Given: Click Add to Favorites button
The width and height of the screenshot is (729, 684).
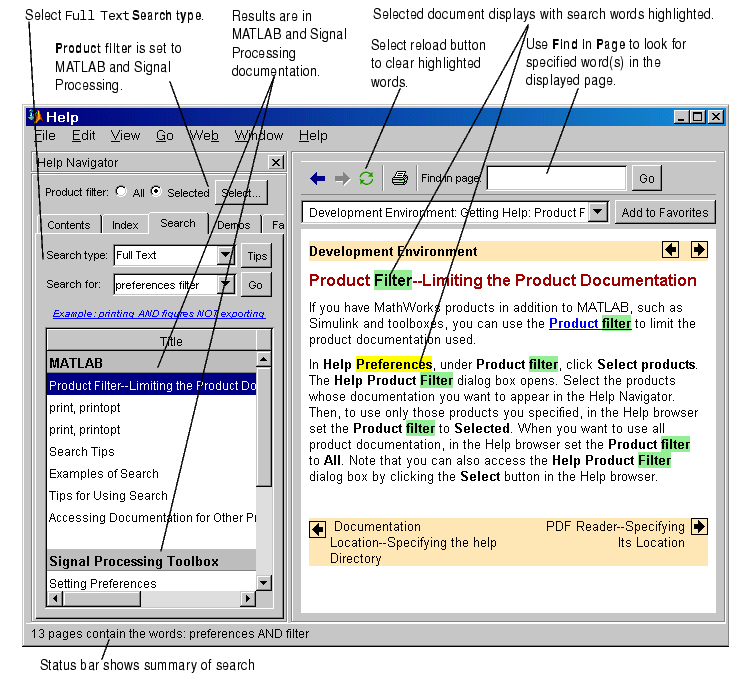Looking at the screenshot, I should [x=665, y=213].
